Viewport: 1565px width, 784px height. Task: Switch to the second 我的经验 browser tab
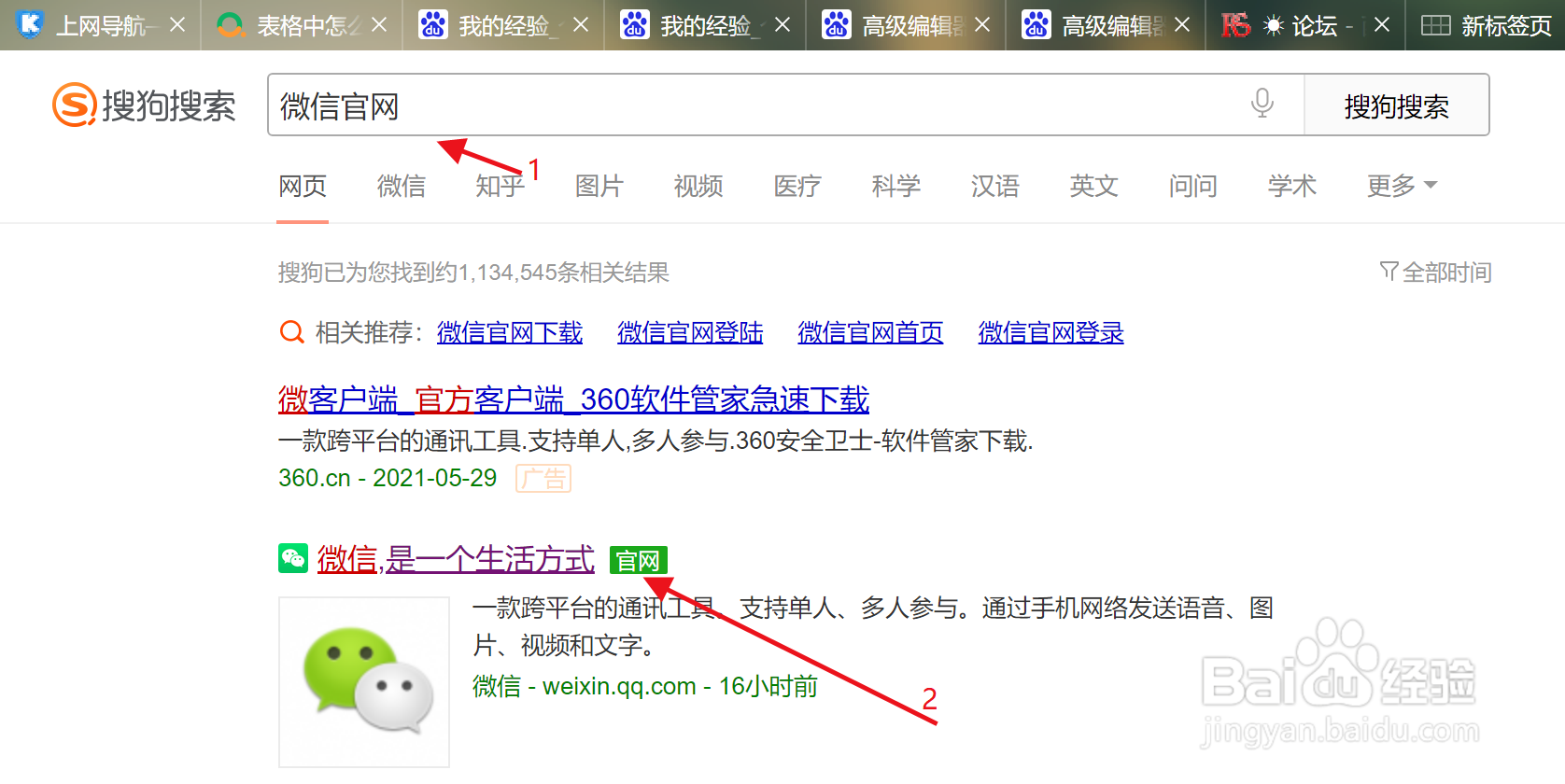(705, 25)
